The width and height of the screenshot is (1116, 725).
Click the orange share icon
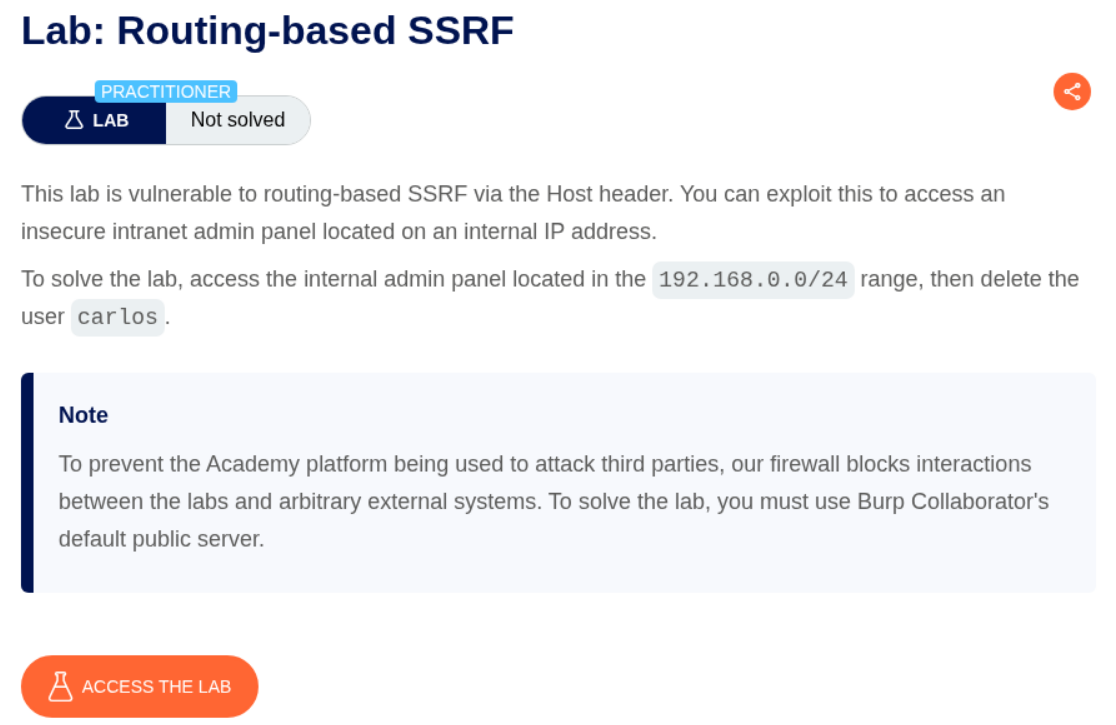[1072, 92]
